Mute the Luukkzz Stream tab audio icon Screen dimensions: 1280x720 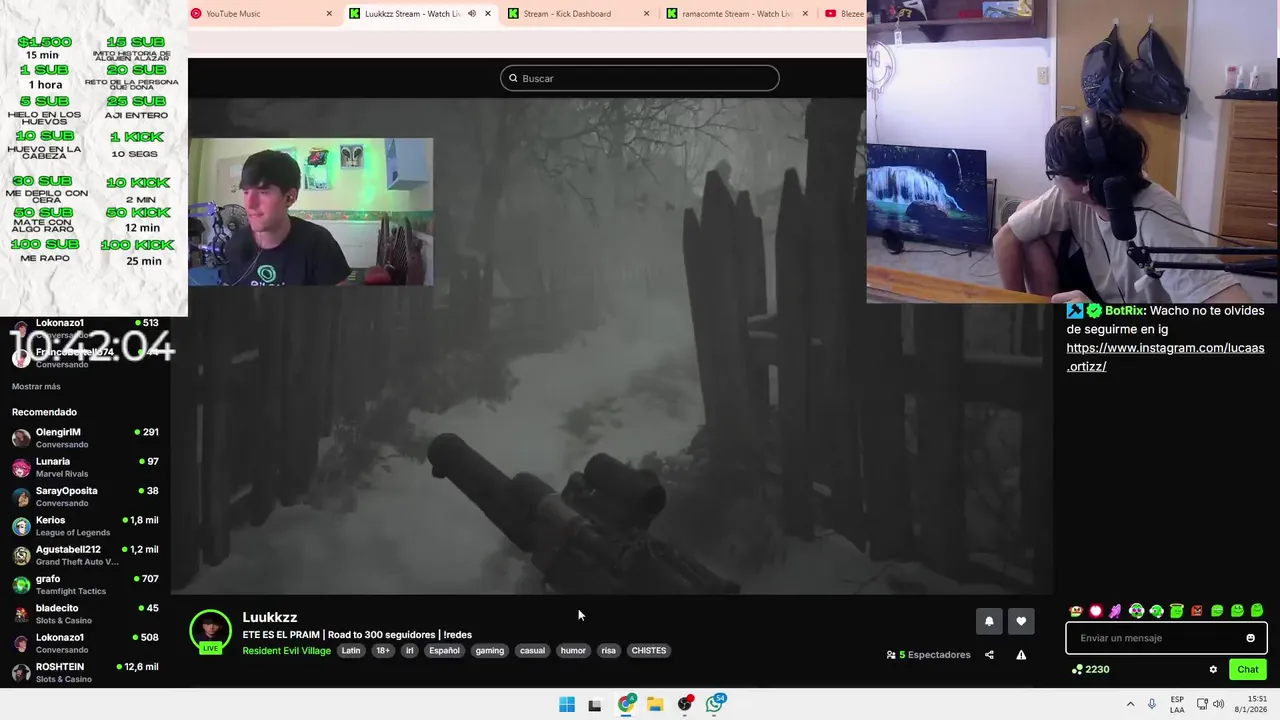[x=472, y=14]
